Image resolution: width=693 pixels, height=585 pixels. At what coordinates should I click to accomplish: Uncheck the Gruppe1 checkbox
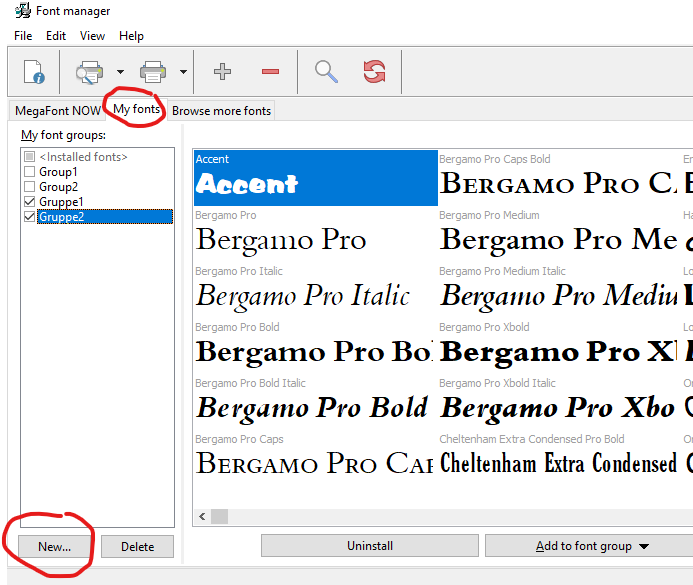pyautogui.click(x=30, y=202)
